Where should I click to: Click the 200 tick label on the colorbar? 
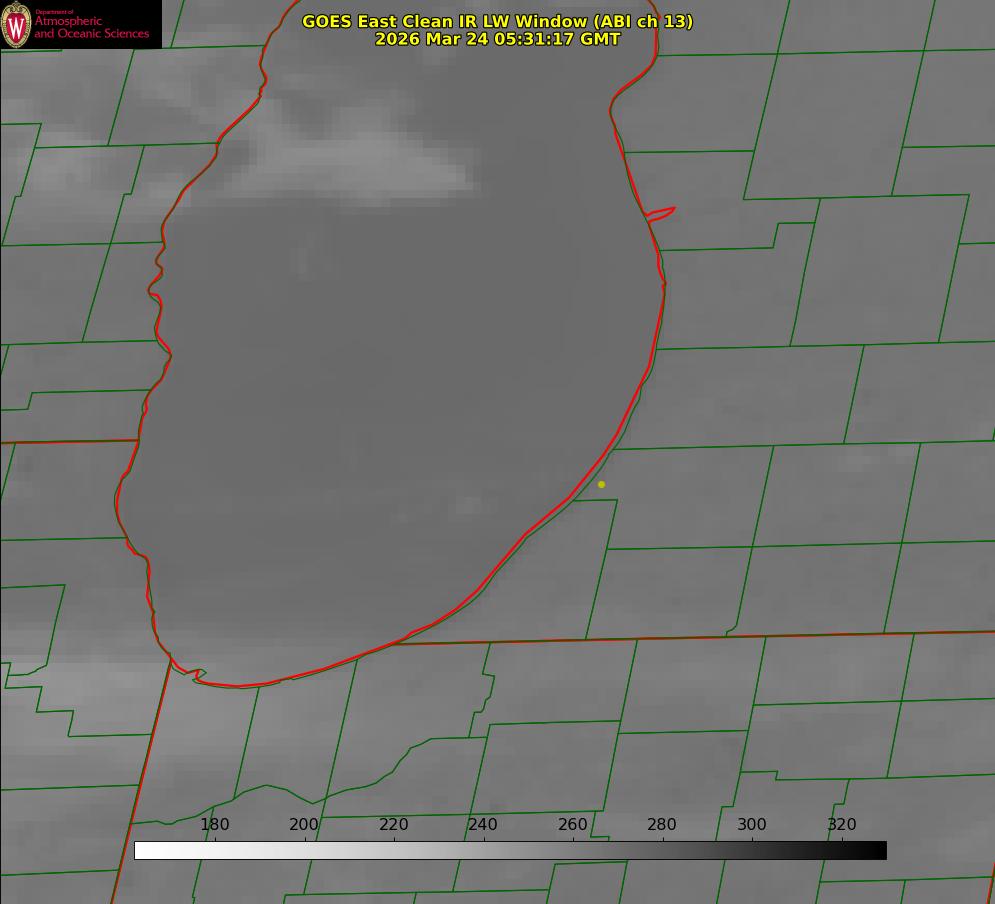[x=304, y=824]
